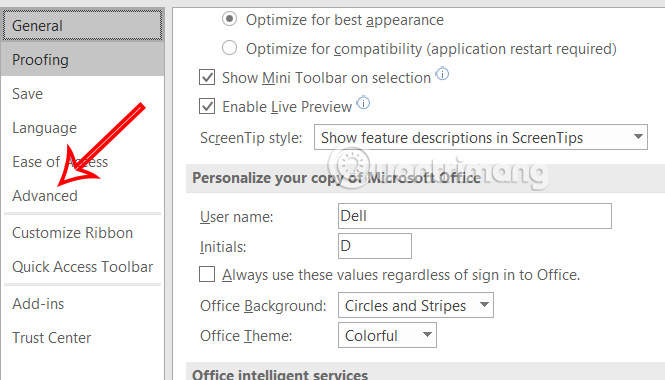Open the Office Background dropdown
The height and width of the screenshot is (380, 665).
pos(416,305)
